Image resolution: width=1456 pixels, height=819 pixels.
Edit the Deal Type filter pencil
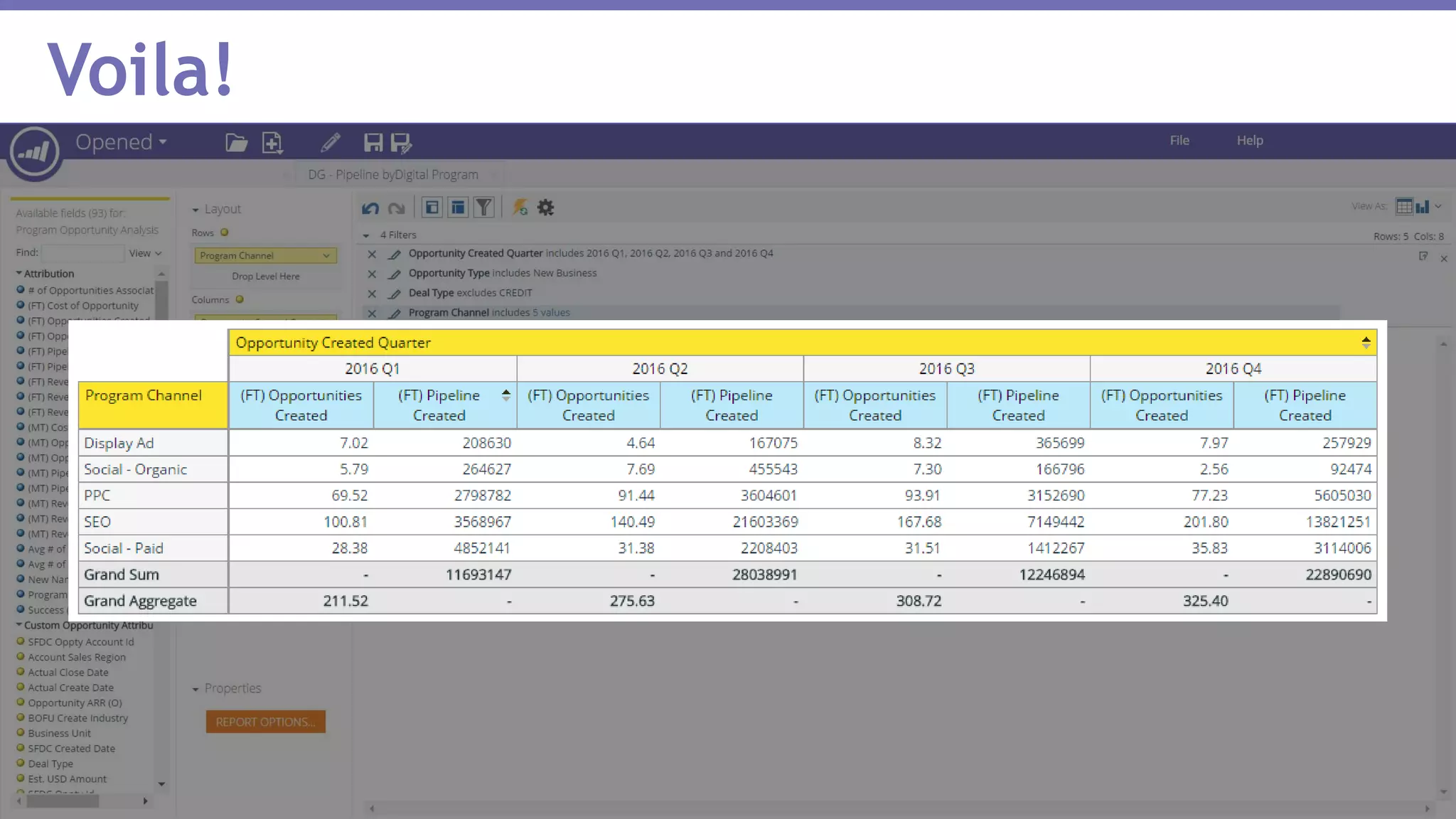point(395,294)
